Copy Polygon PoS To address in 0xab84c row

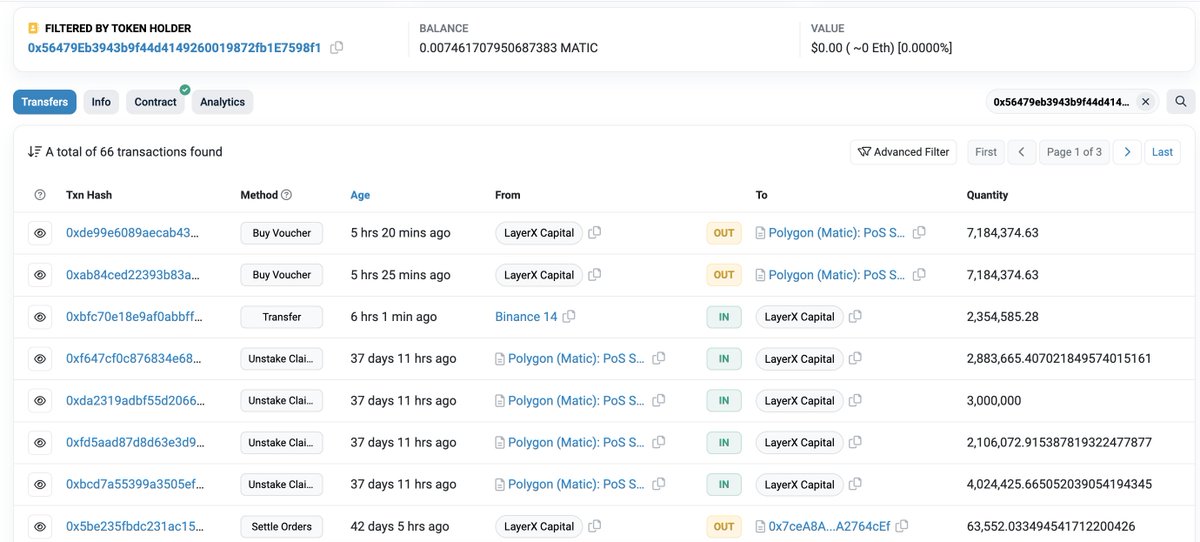[x=919, y=275]
